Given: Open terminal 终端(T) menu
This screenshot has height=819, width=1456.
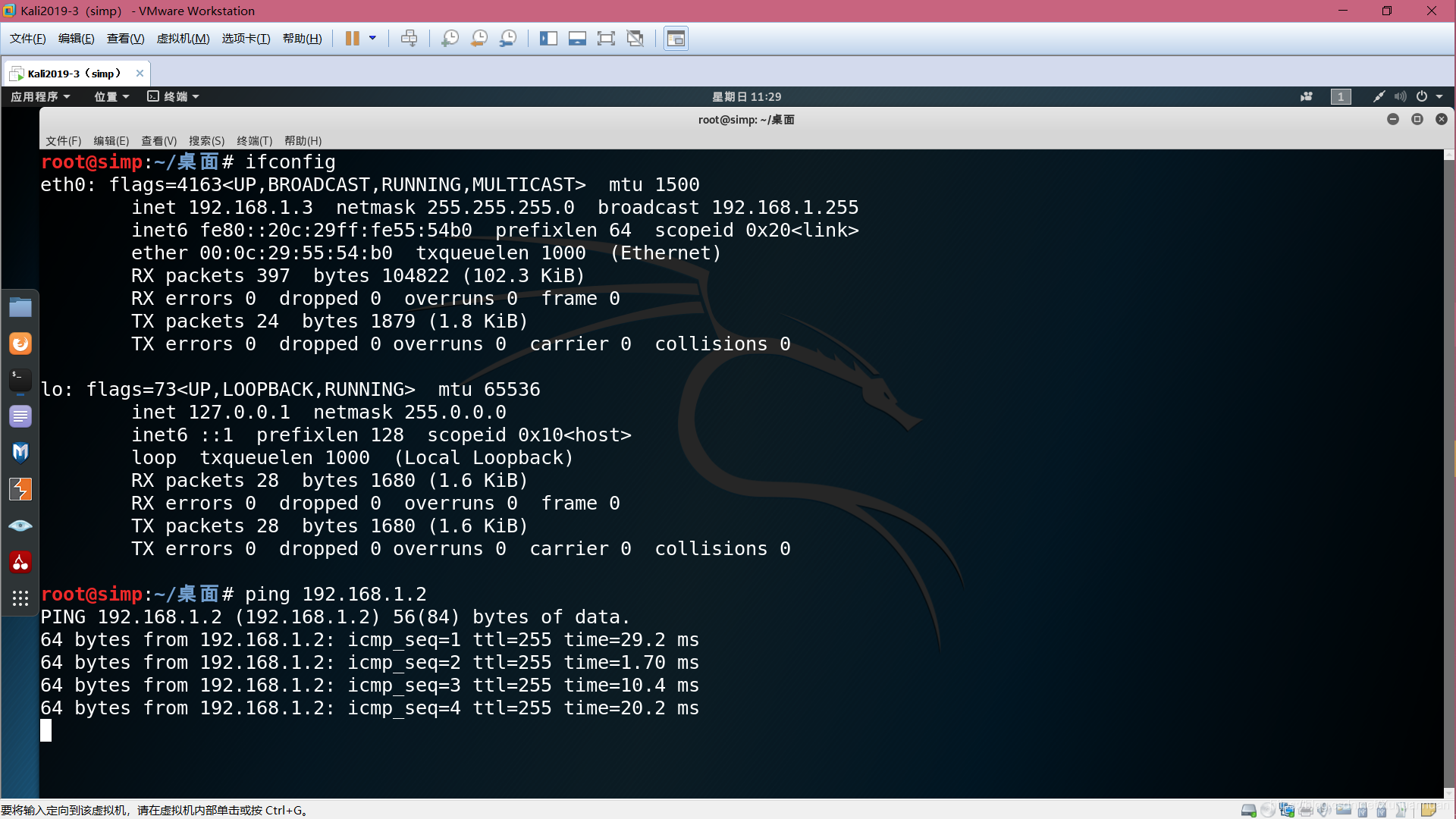Looking at the screenshot, I should [254, 141].
